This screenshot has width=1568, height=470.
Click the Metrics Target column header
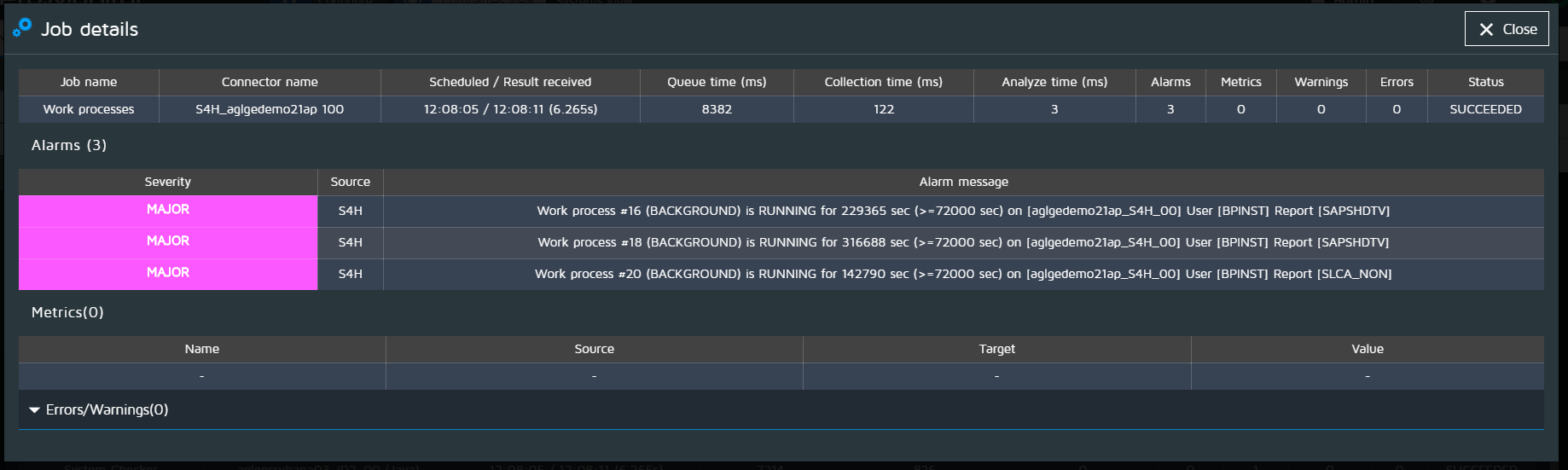pos(996,349)
